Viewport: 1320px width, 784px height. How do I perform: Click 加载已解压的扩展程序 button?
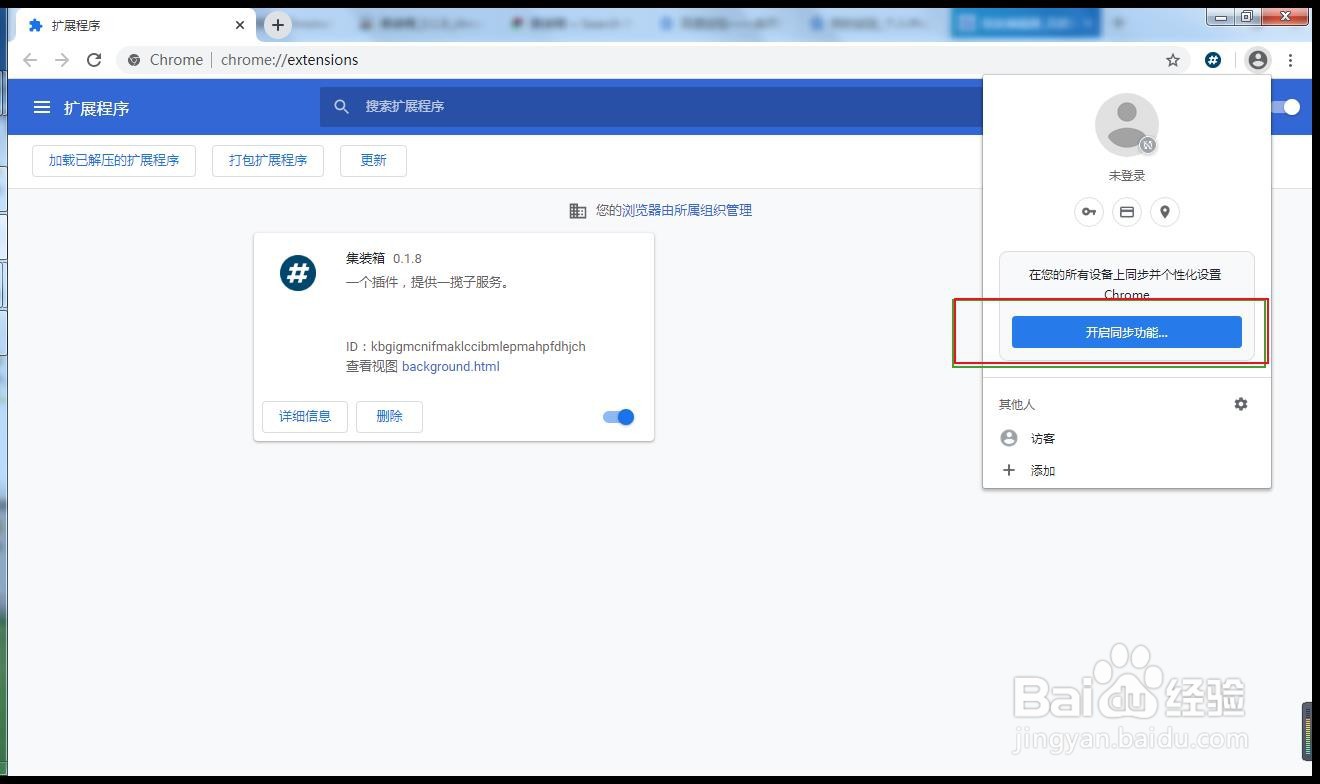coord(114,160)
